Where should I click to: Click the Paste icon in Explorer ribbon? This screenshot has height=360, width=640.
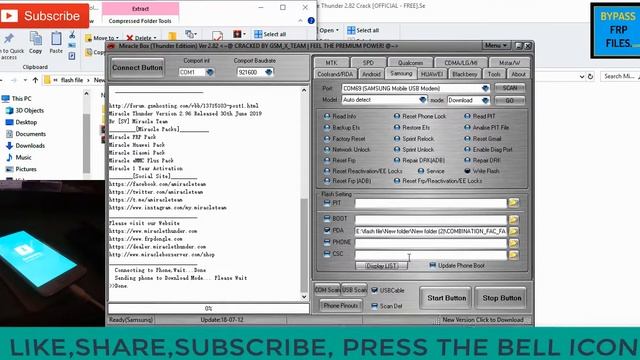point(56,42)
